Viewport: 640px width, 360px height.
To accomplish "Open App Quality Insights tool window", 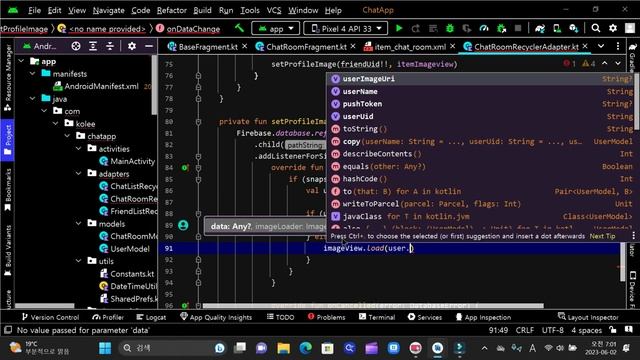I will [216, 317].
